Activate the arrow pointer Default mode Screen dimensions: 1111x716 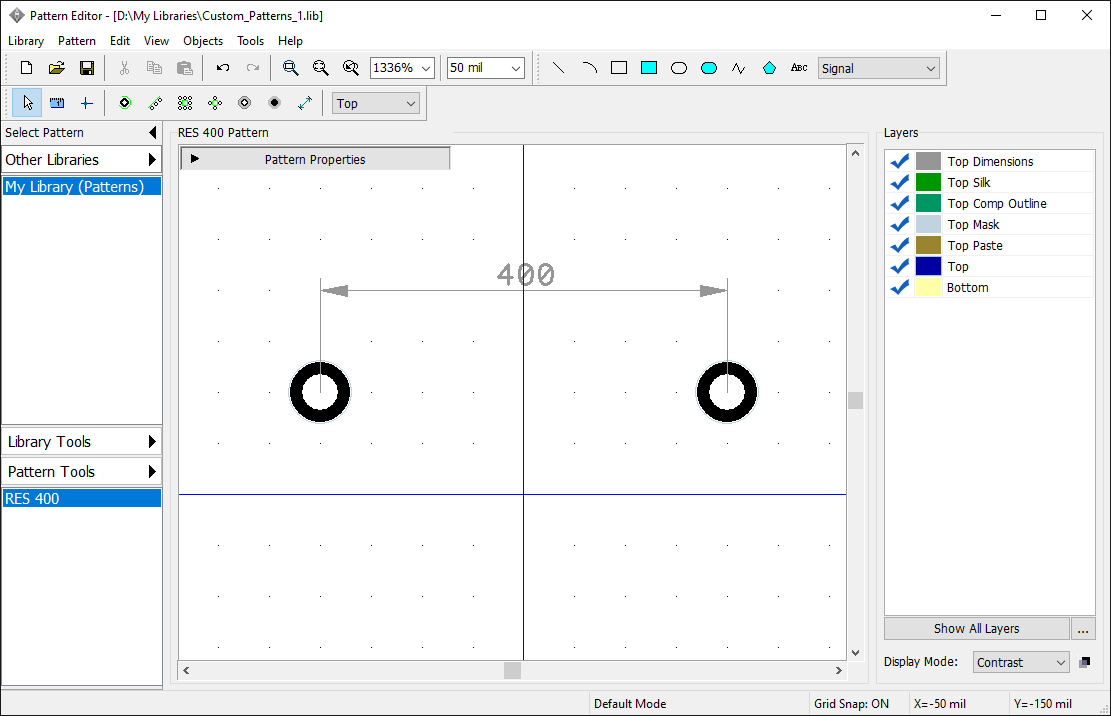(x=27, y=103)
